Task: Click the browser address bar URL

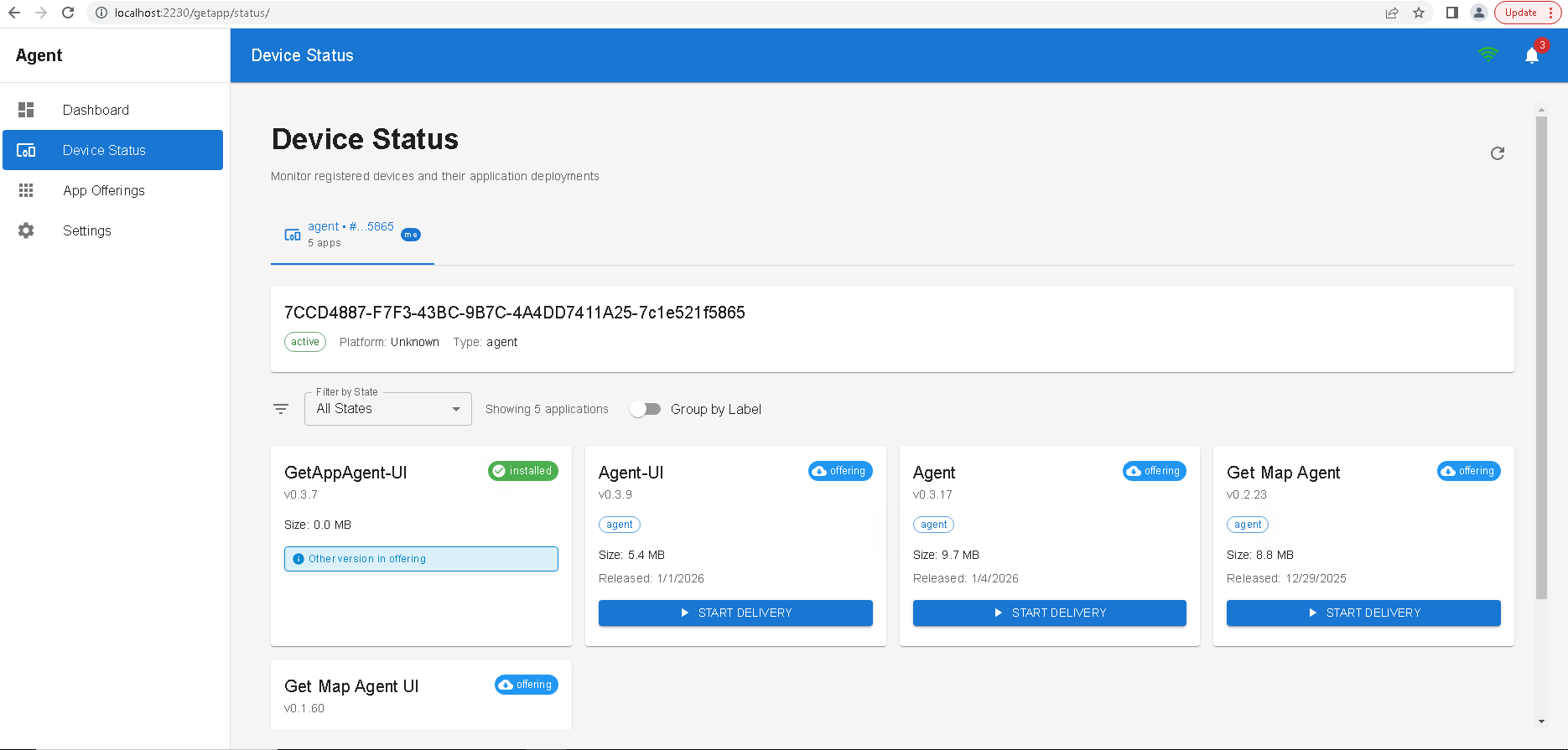Action: point(192,13)
